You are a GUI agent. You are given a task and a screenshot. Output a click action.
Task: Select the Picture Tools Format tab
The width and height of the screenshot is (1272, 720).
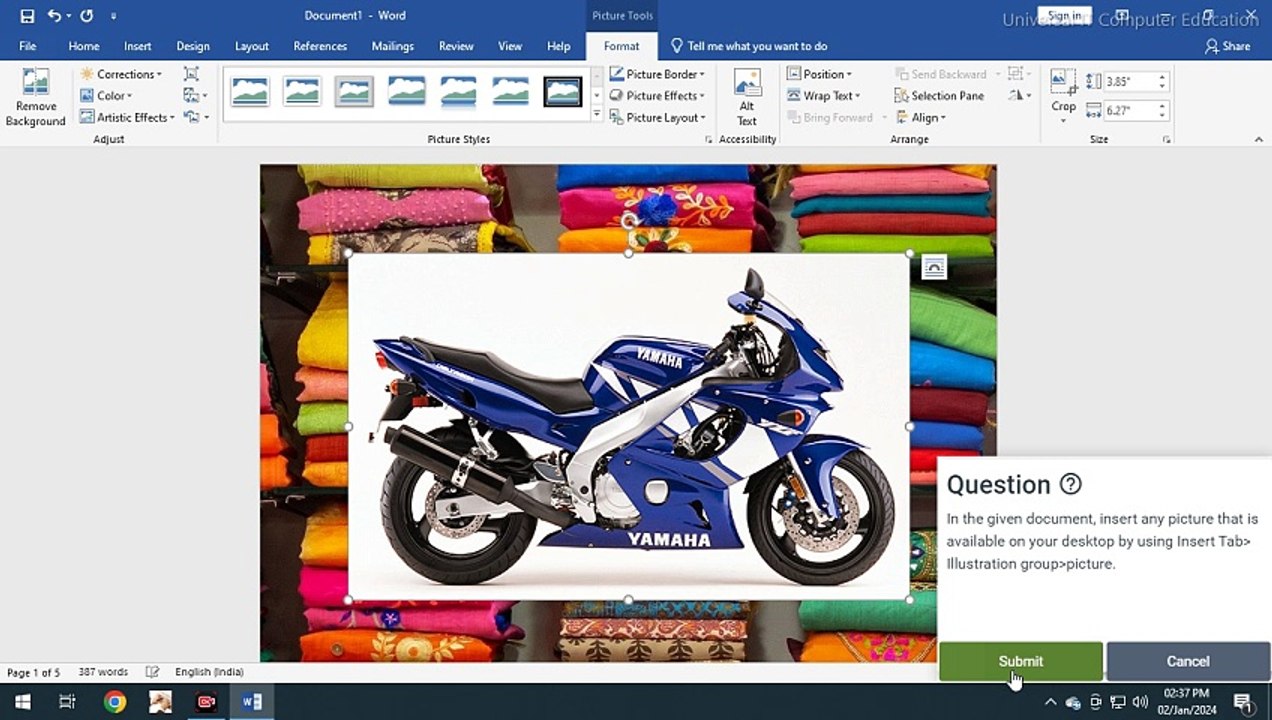(621, 46)
